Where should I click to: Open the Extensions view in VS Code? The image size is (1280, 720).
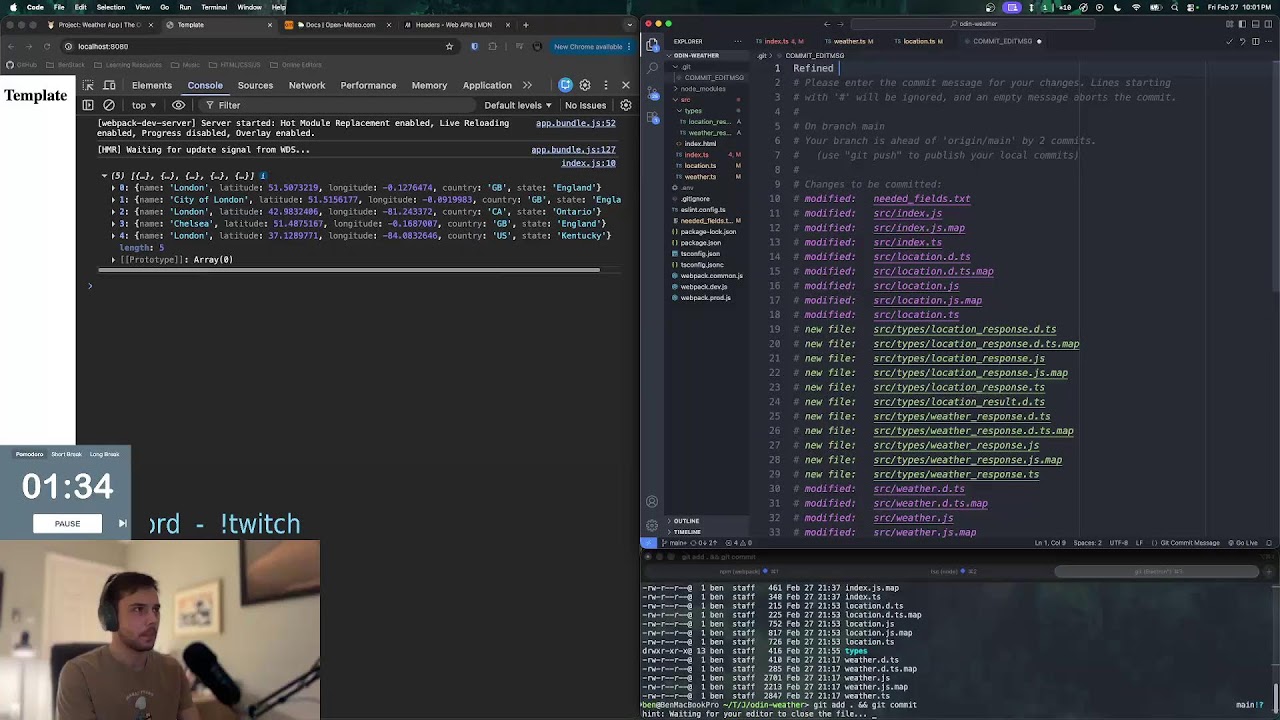653,119
